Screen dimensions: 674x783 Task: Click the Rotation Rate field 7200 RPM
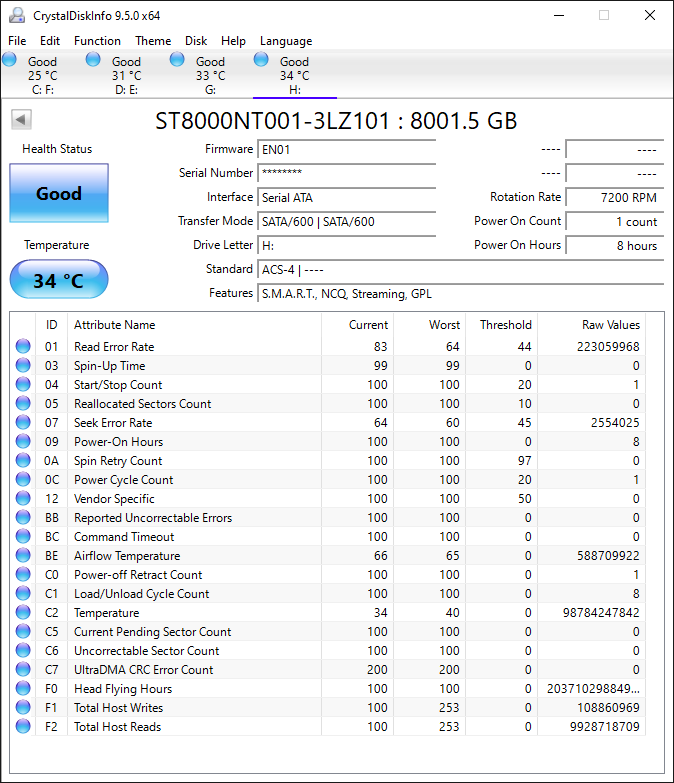click(x=615, y=197)
